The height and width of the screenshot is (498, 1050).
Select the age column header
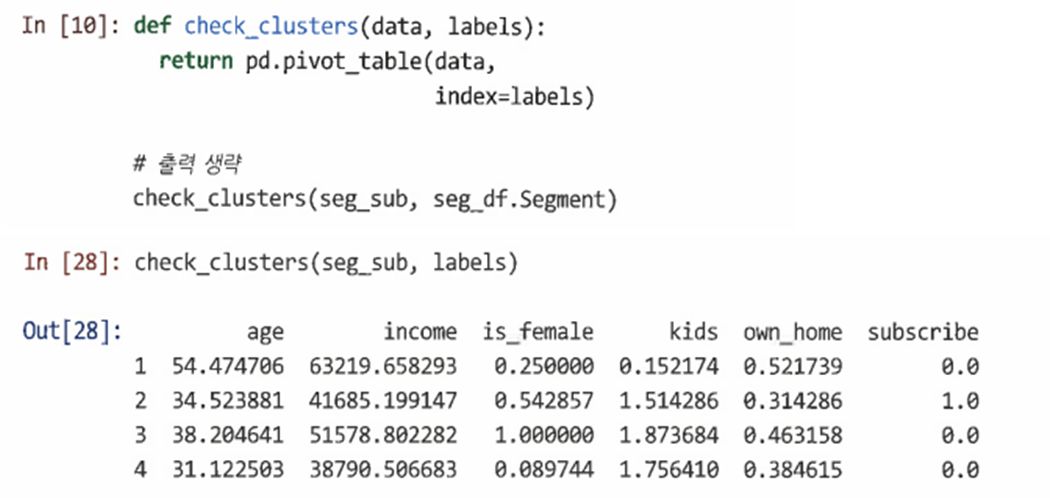point(265,332)
